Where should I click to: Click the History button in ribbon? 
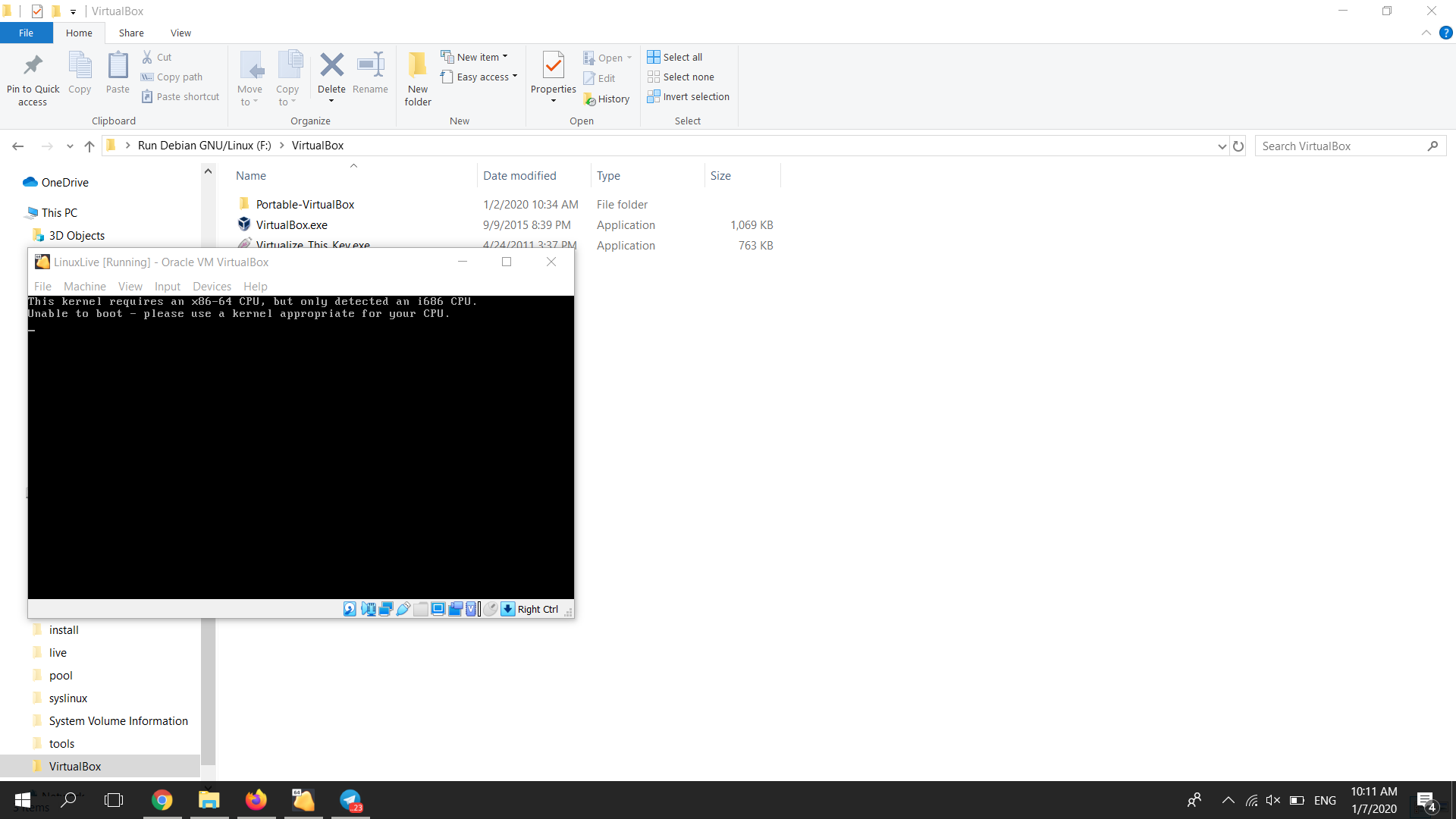pyautogui.click(x=607, y=99)
